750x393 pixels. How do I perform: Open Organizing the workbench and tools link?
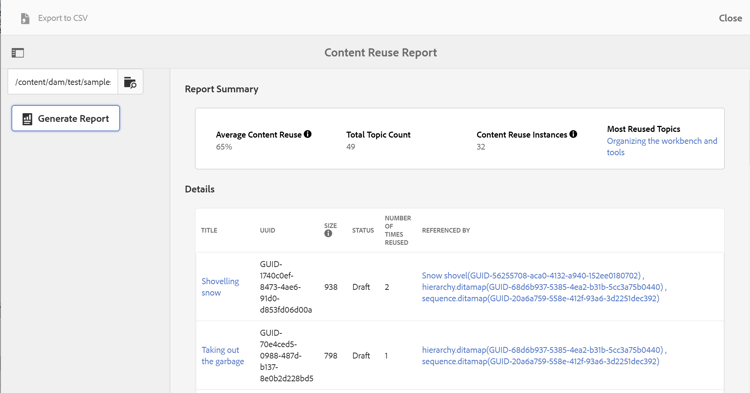pyautogui.click(x=662, y=147)
